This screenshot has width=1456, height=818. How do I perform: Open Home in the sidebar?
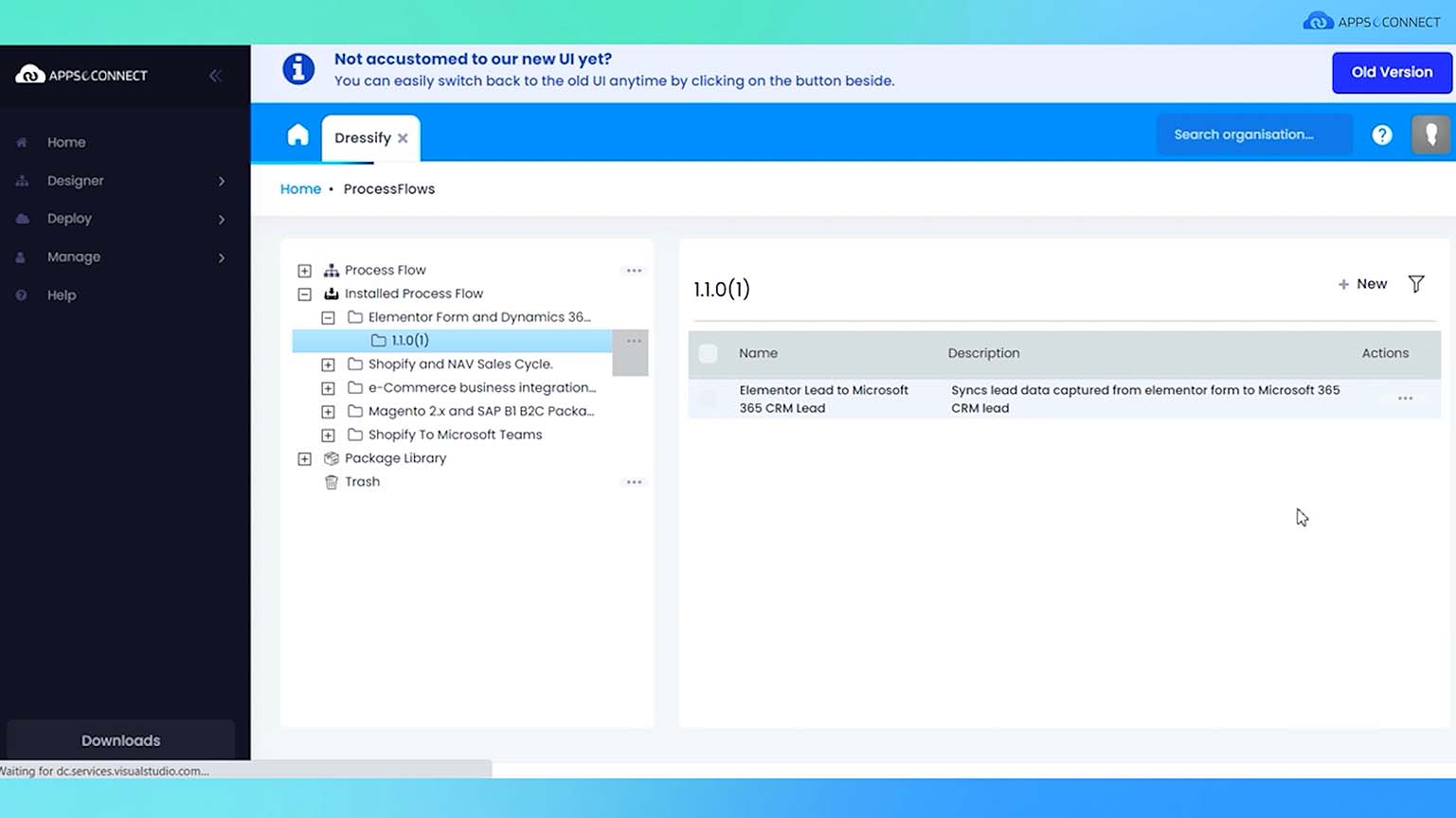pyautogui.click(x=66, y=142)
